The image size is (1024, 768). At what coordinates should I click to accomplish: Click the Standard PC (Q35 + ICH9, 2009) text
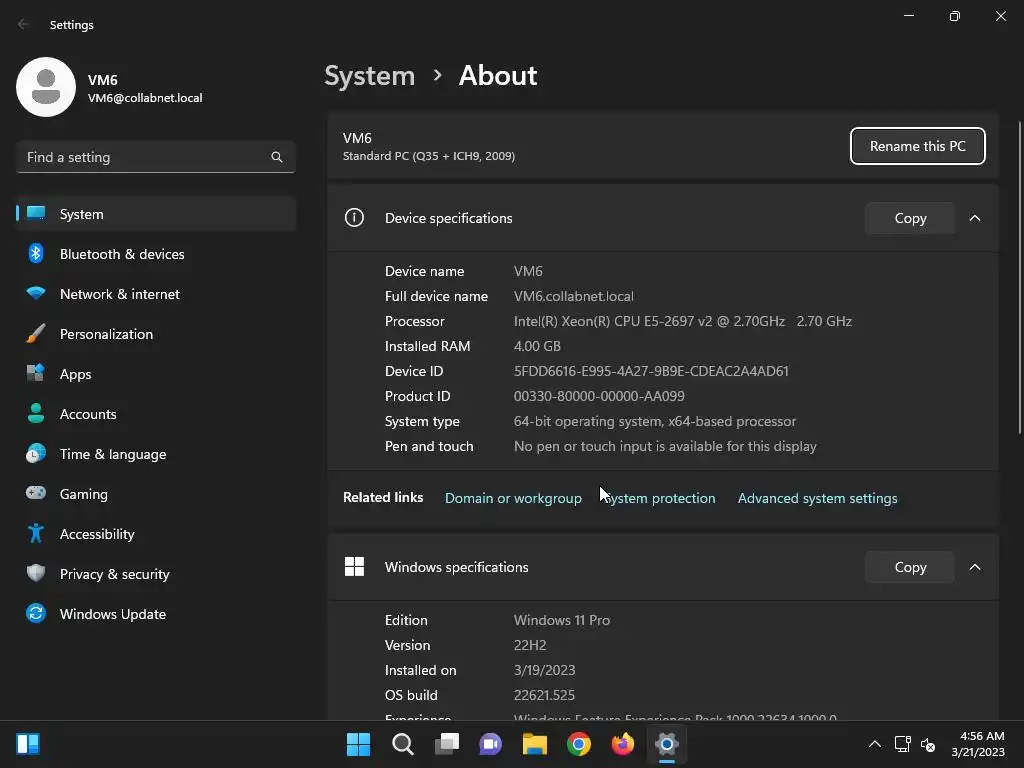tap(428, 156)
